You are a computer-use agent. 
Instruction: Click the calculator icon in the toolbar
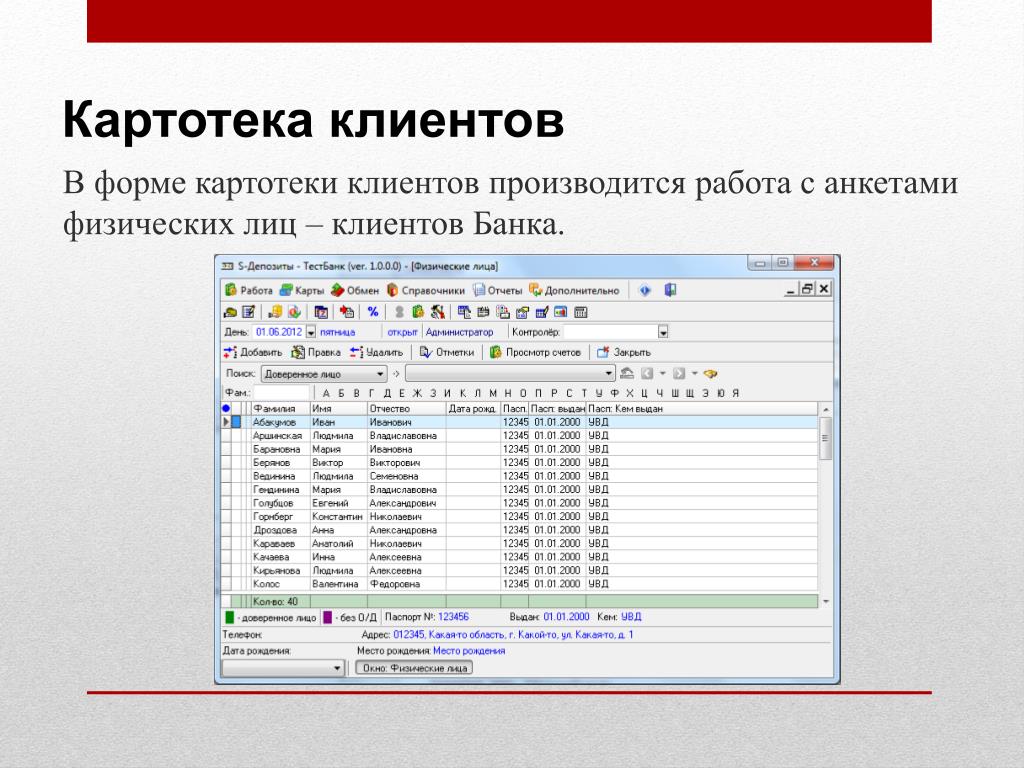coord(581,312)
